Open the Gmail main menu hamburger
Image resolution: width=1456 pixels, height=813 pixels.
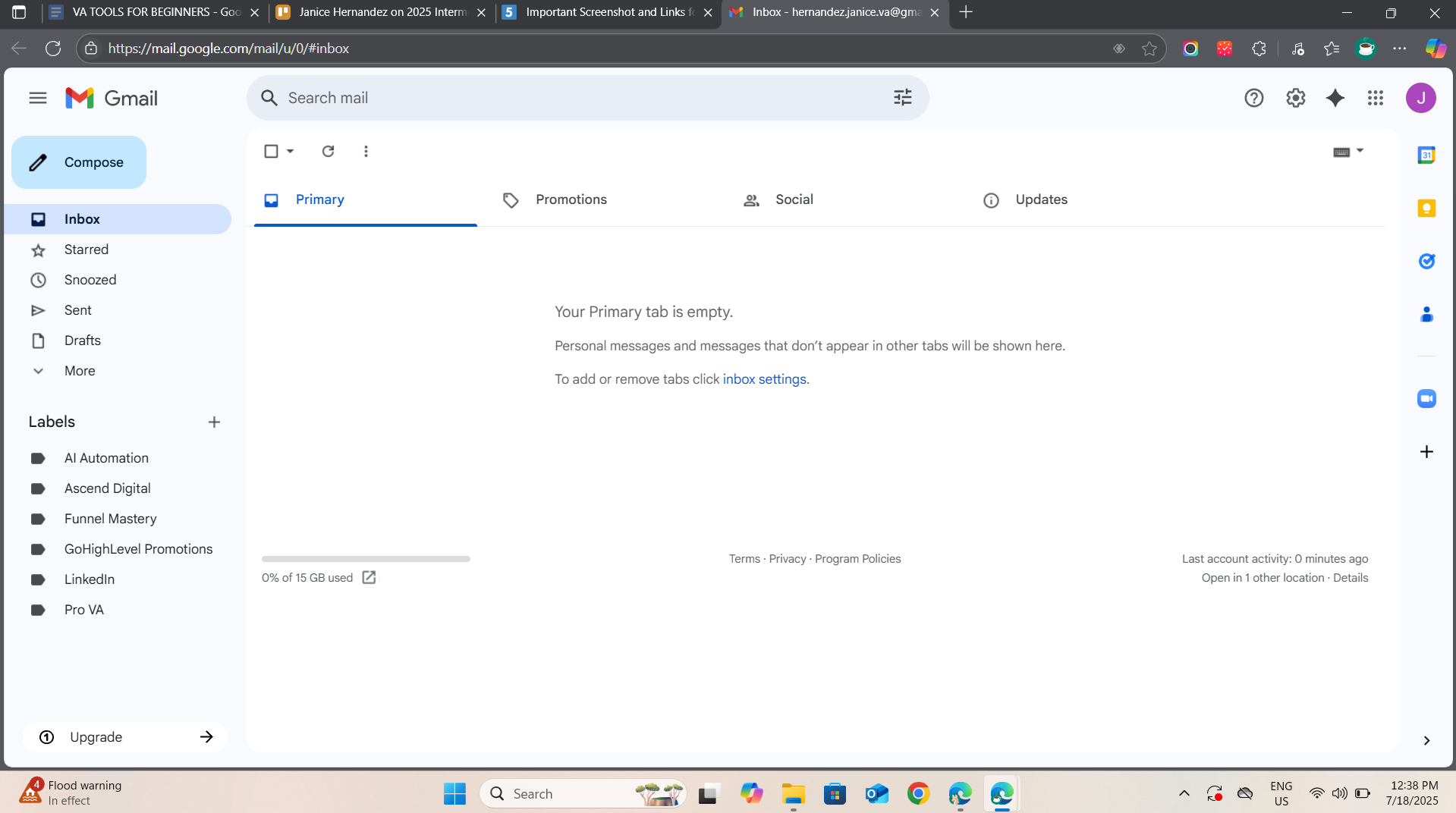[38, 98]
